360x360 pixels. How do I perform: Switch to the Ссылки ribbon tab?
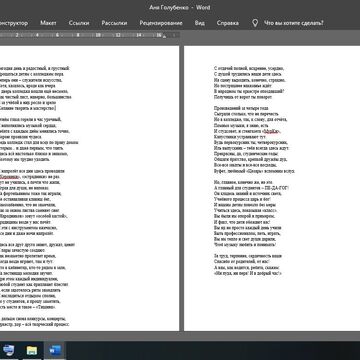[79, 23]
